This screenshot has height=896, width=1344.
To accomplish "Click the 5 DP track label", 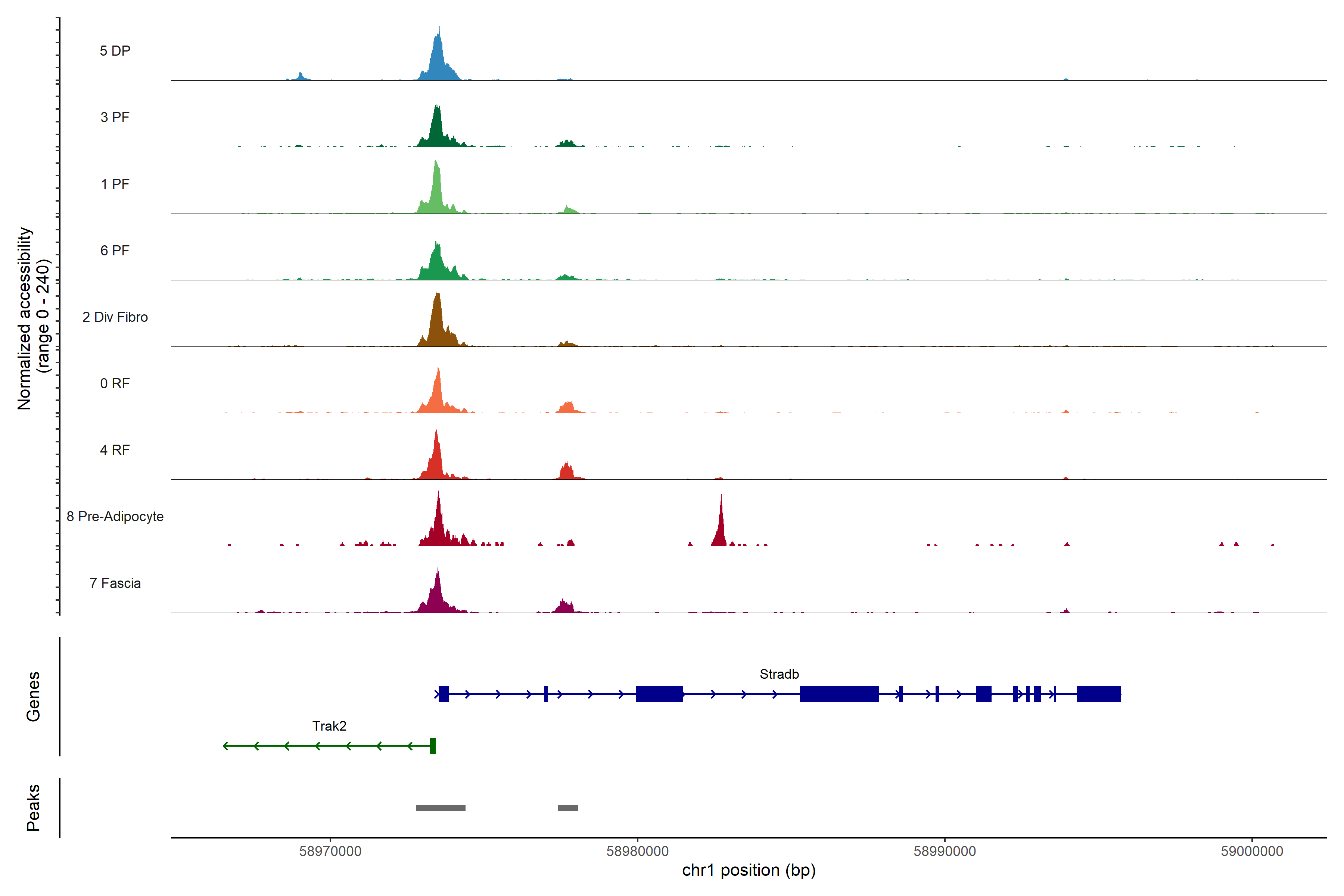I will [x=115, y=51].
